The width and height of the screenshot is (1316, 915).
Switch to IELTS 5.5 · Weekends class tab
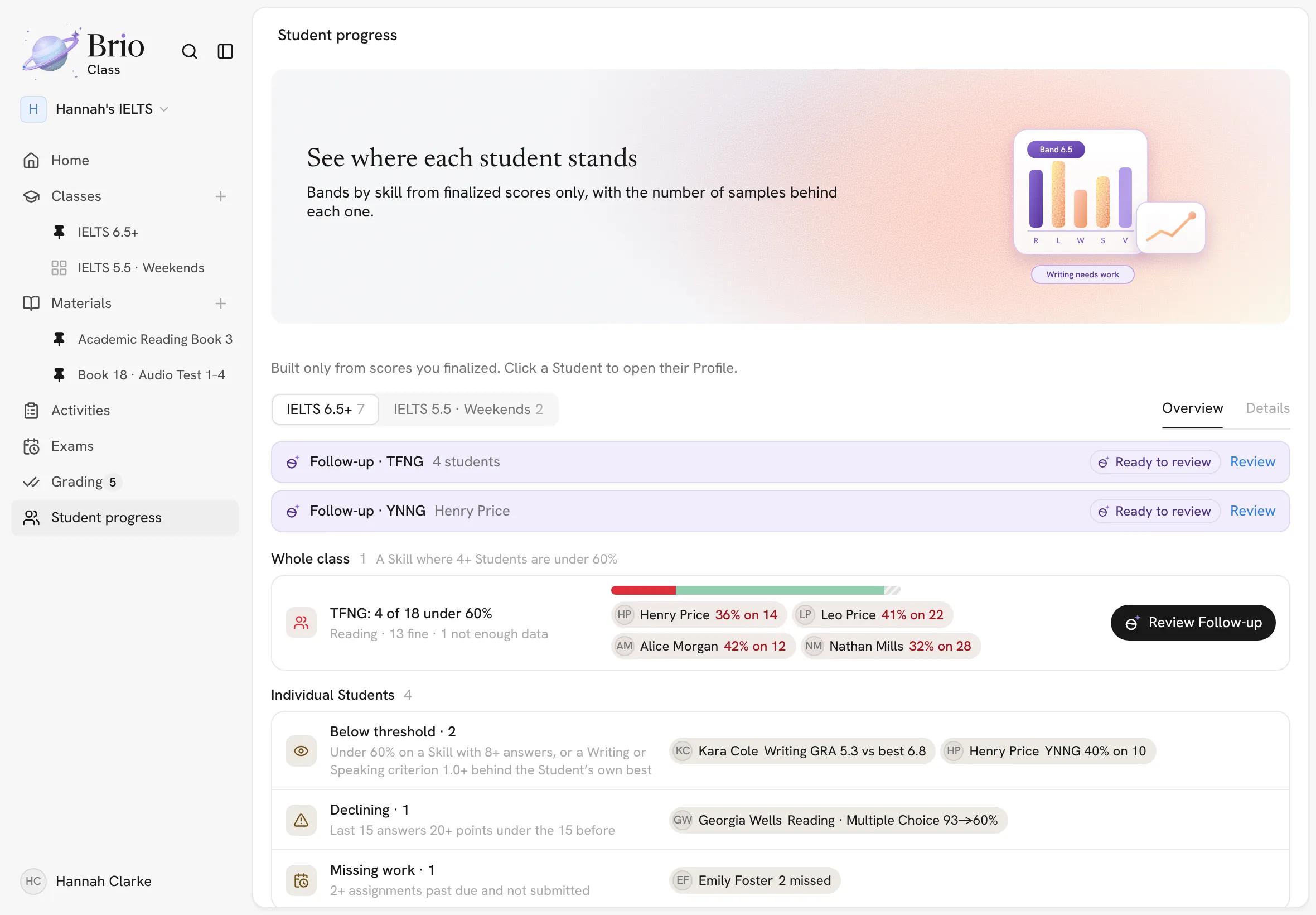click(x=468, y=410)
